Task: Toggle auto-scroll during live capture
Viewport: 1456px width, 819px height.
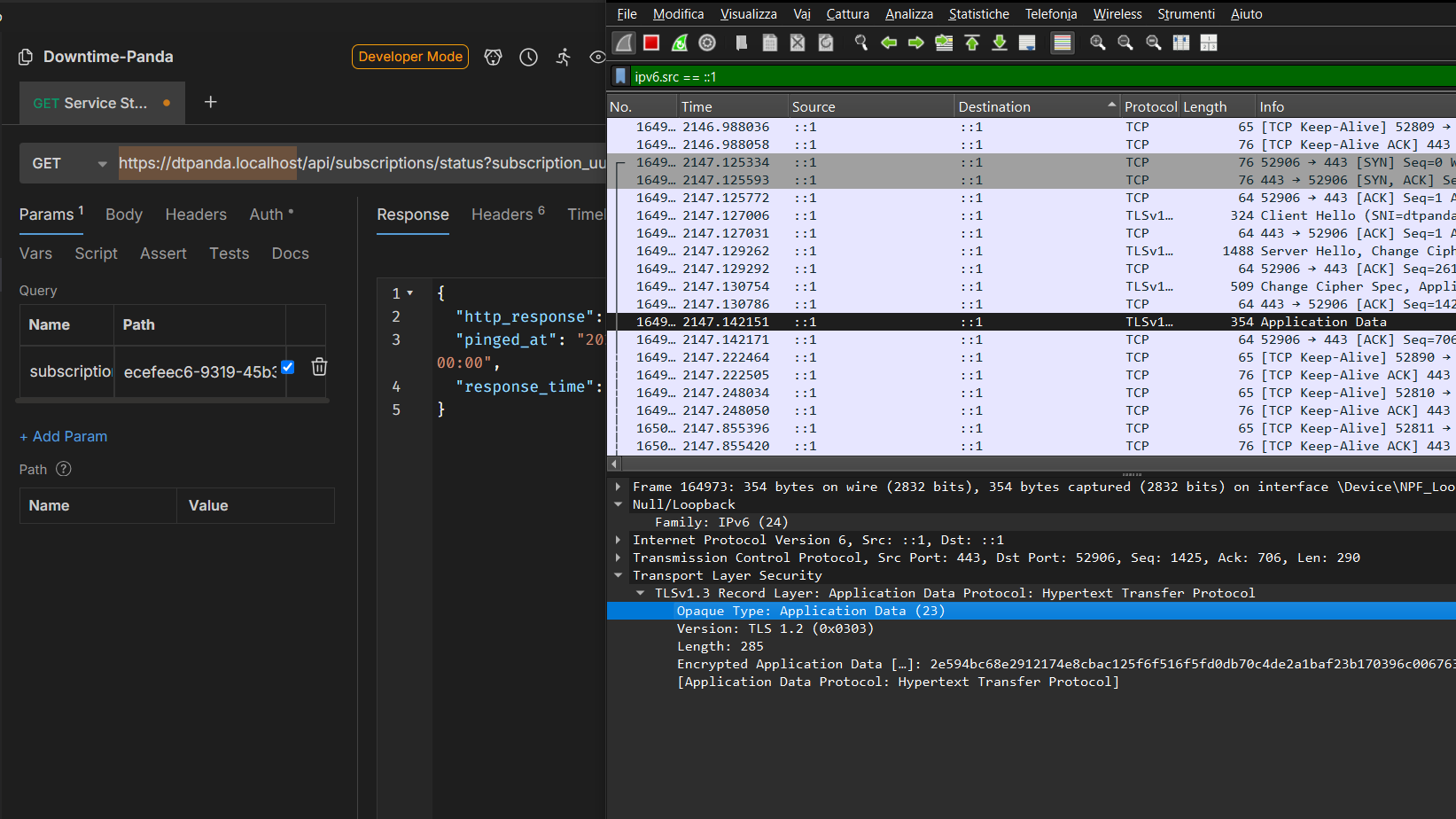Action: (x=1027, y=43)
